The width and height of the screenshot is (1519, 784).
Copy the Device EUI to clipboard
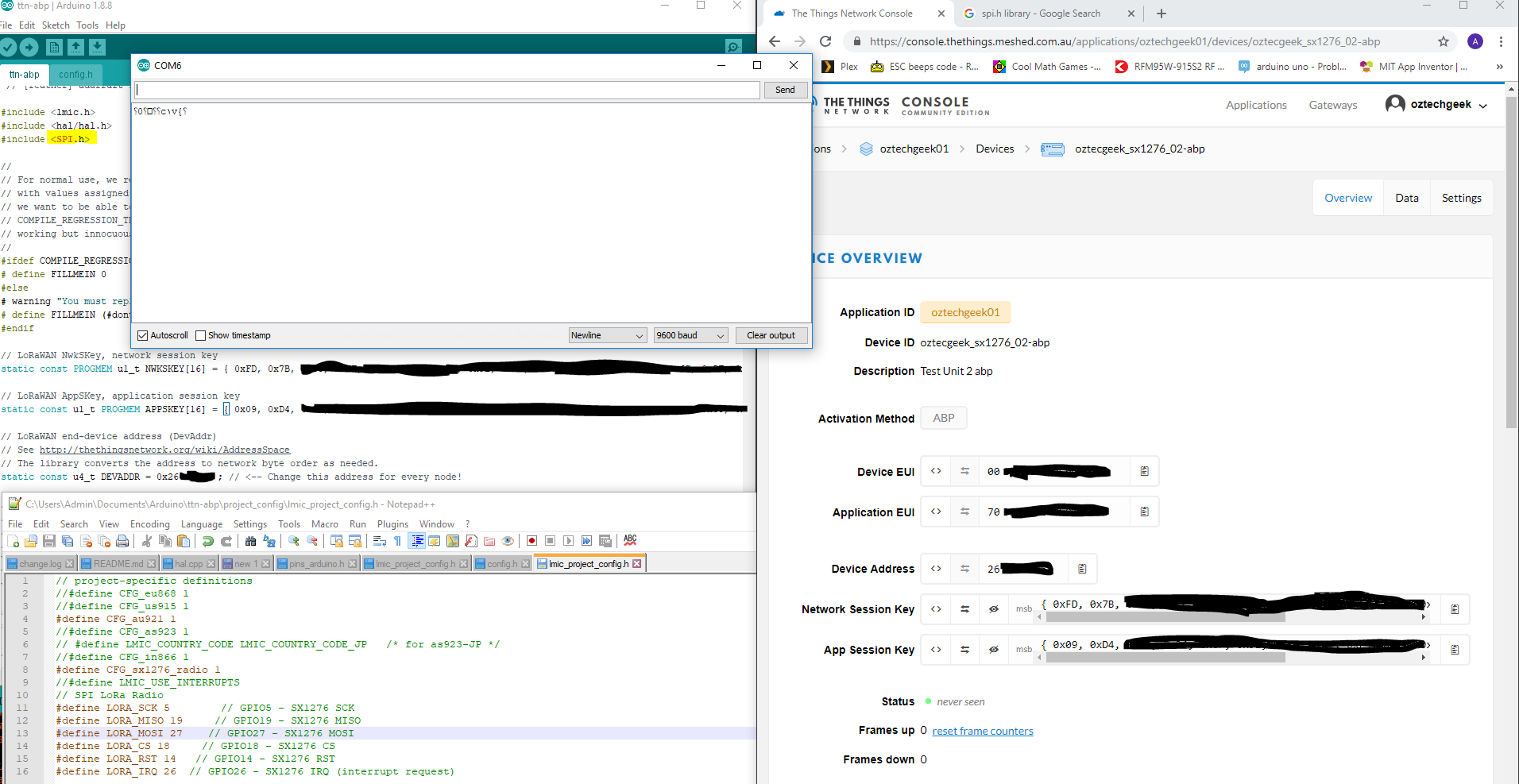click(x=1145, y=471)
